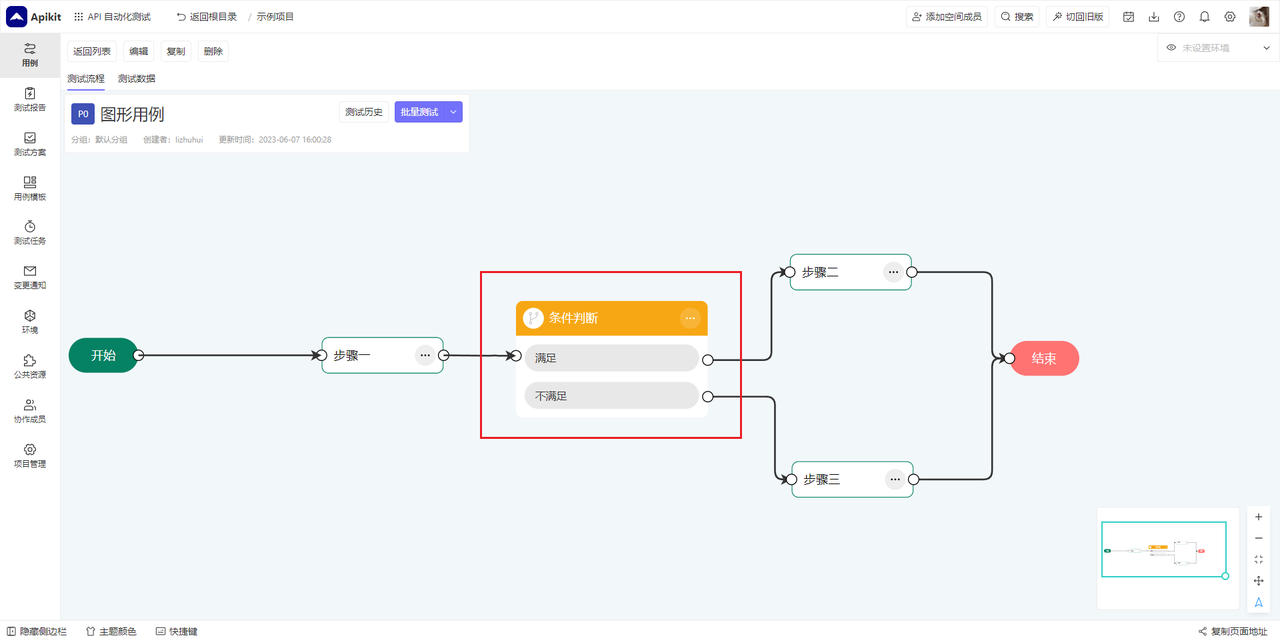
Task: Expand the 未设置环境 environment dropdown
Action: (x=1218, y=48)
